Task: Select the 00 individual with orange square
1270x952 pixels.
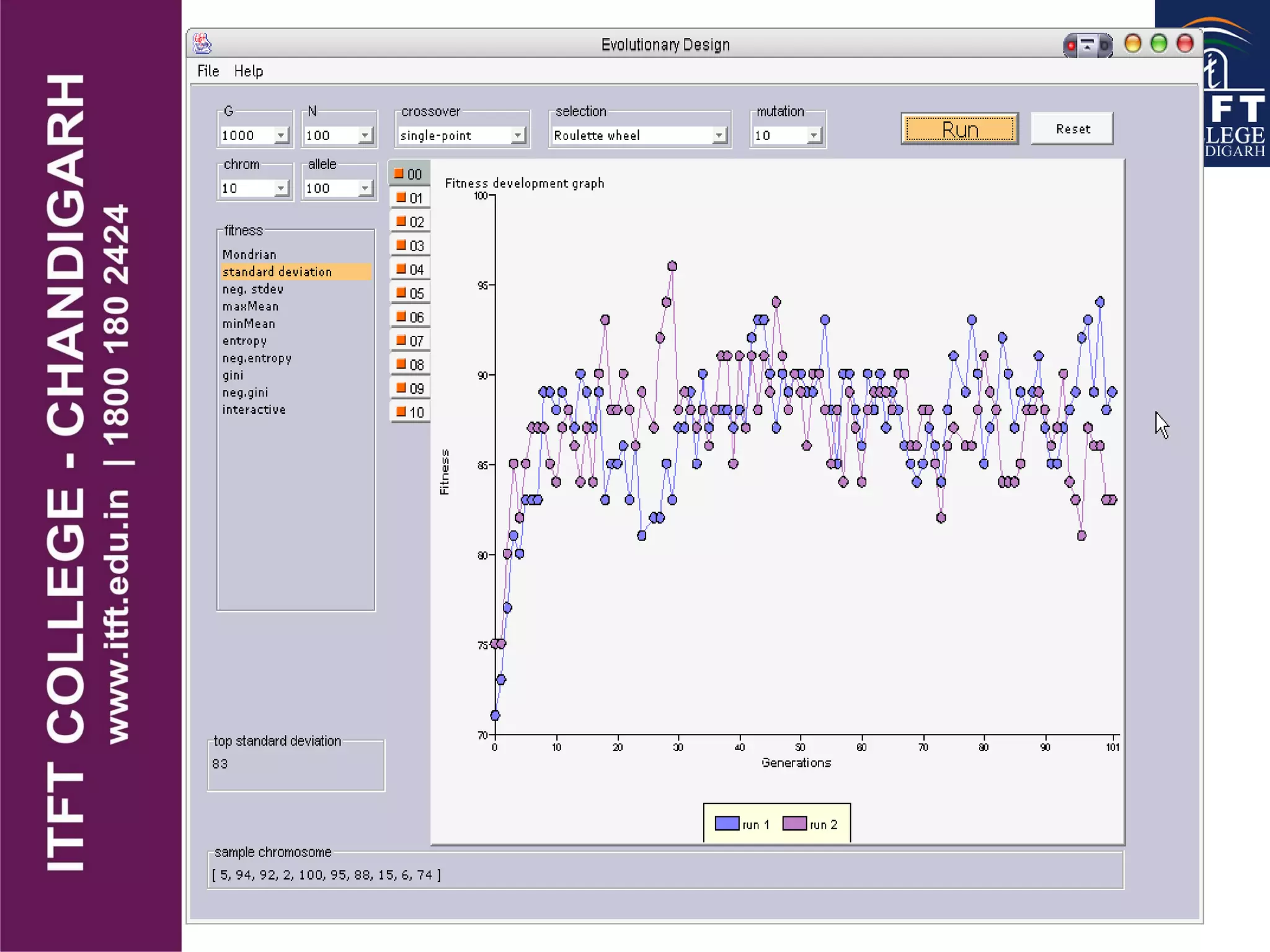Action: [409, 174]
